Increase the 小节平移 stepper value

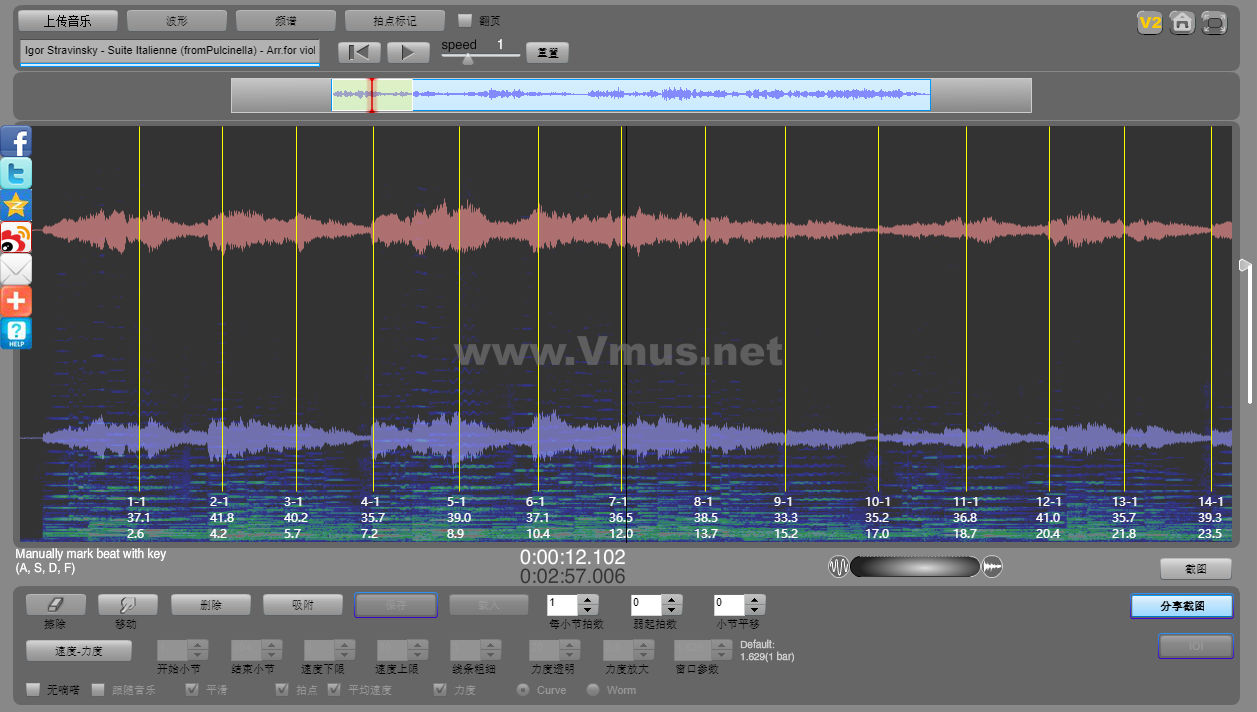tap(756, 600)
